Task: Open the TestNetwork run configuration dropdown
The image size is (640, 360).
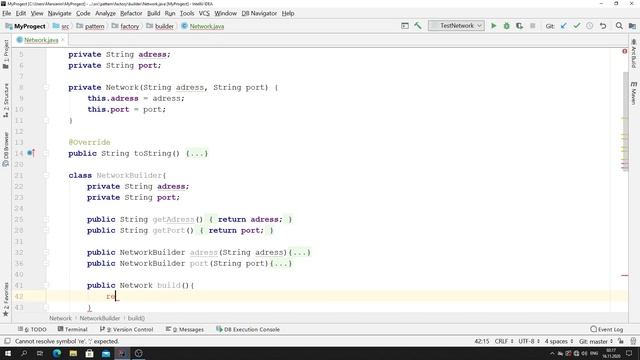Action: (x=456, y=26)
